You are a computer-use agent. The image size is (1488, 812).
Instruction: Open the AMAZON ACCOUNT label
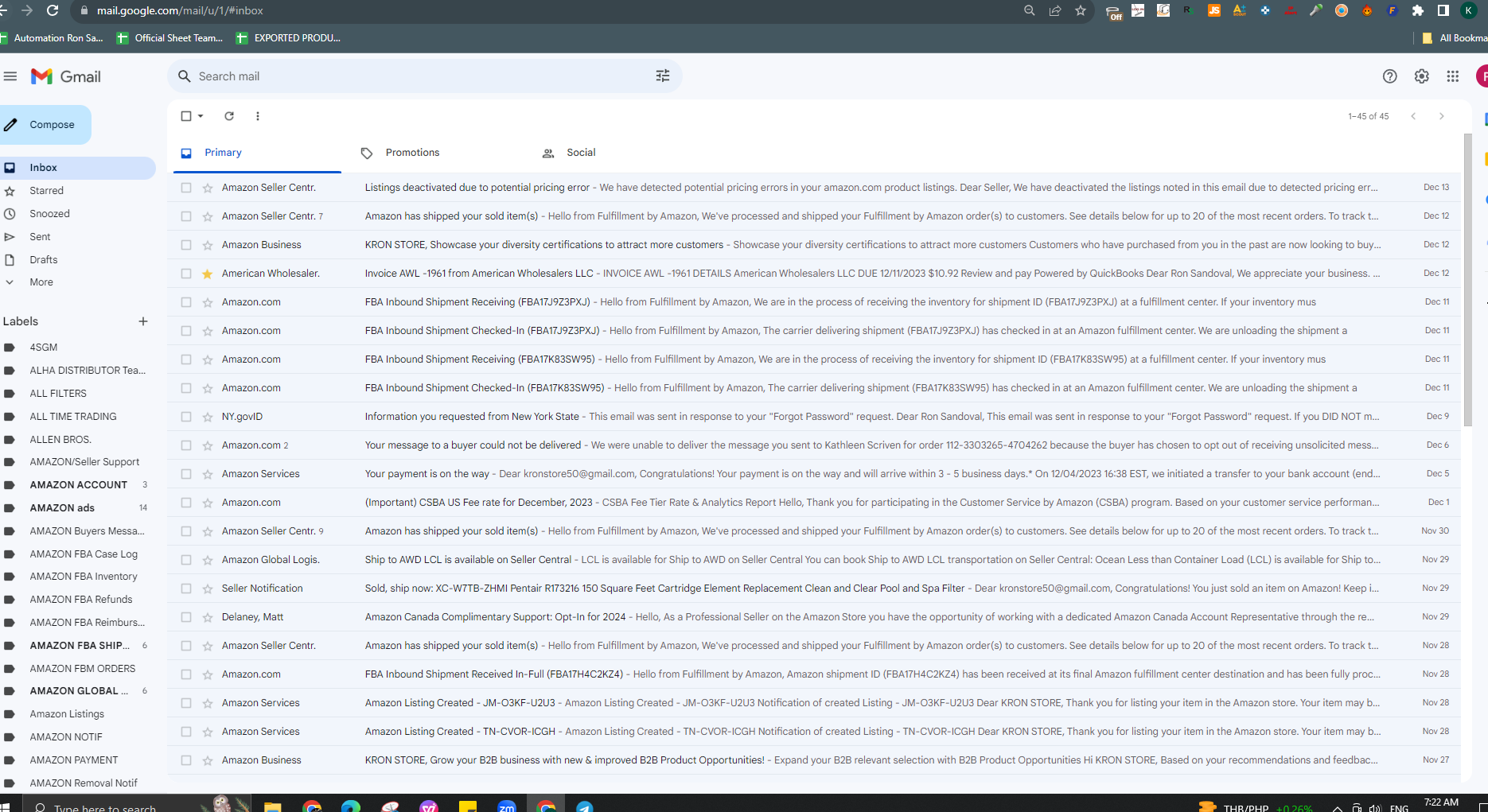click(x=78, y=485)
